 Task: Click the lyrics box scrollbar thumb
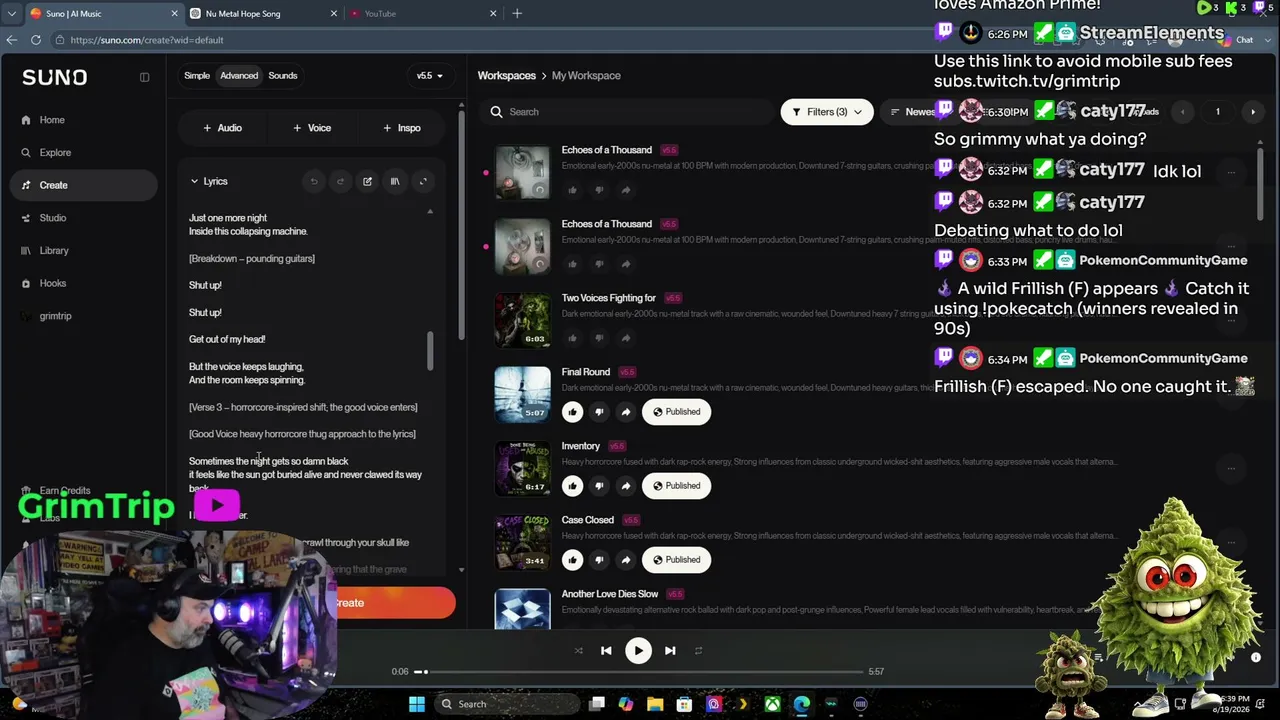pos(431,351)
